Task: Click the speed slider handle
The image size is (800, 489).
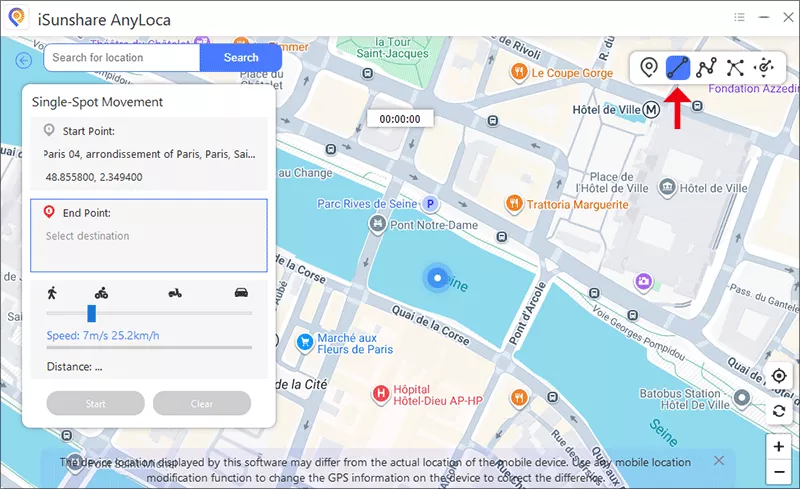Action: point(91,313)
